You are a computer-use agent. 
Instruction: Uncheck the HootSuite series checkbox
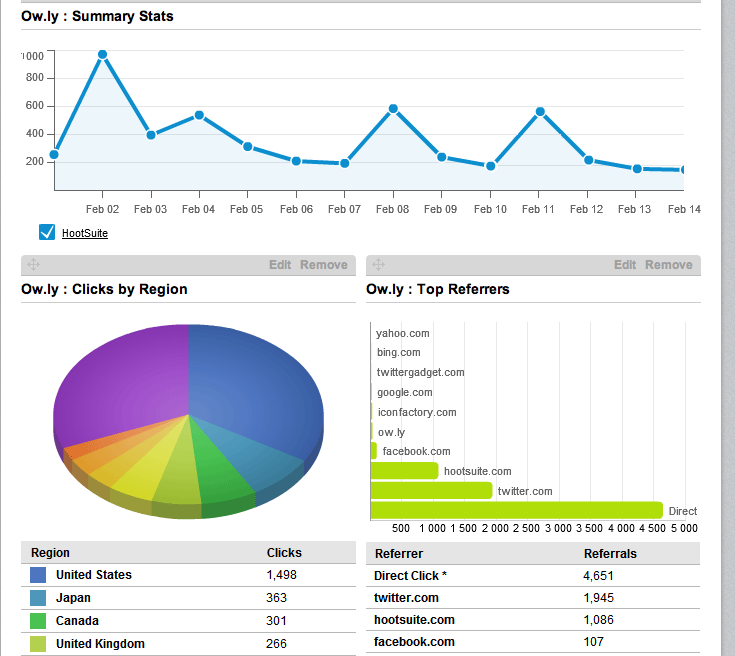coord(47,232)
